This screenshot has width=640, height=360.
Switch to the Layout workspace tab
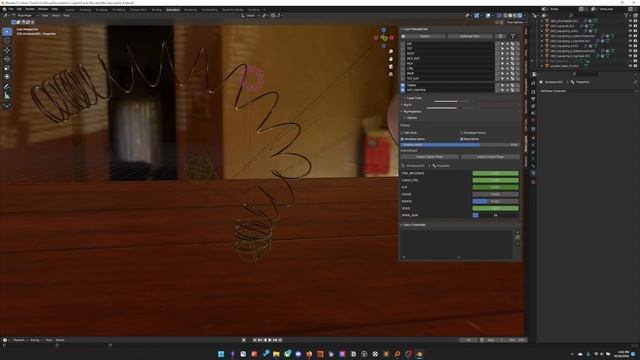71,9
